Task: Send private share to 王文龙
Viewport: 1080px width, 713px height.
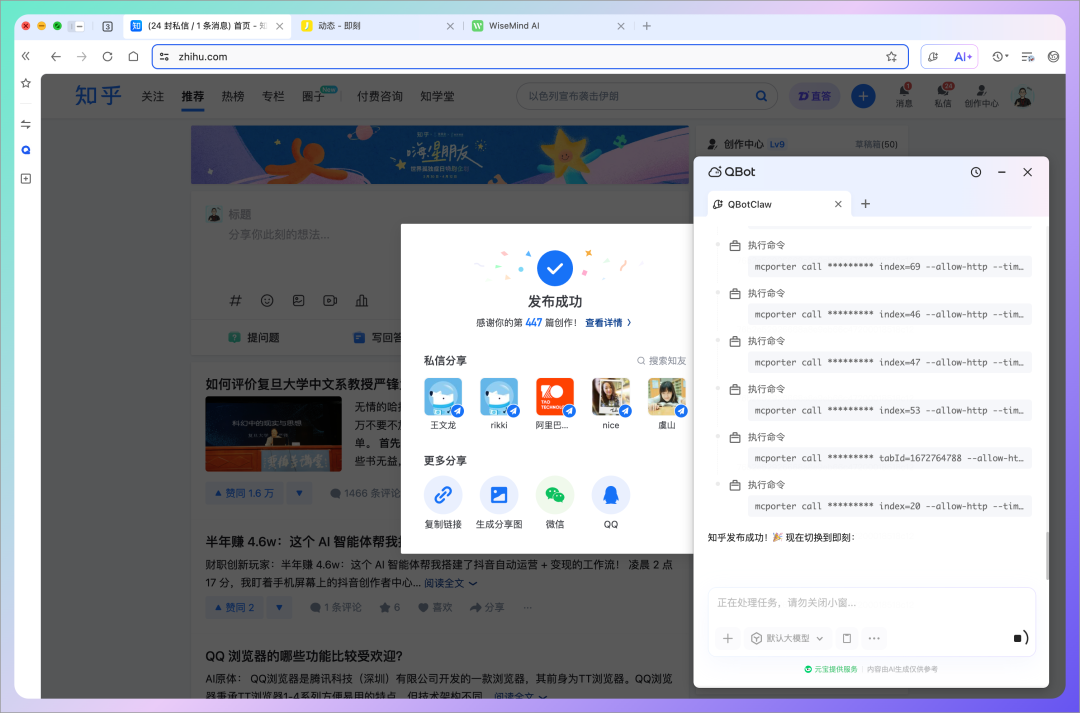Action: click(x=443, y=397)
